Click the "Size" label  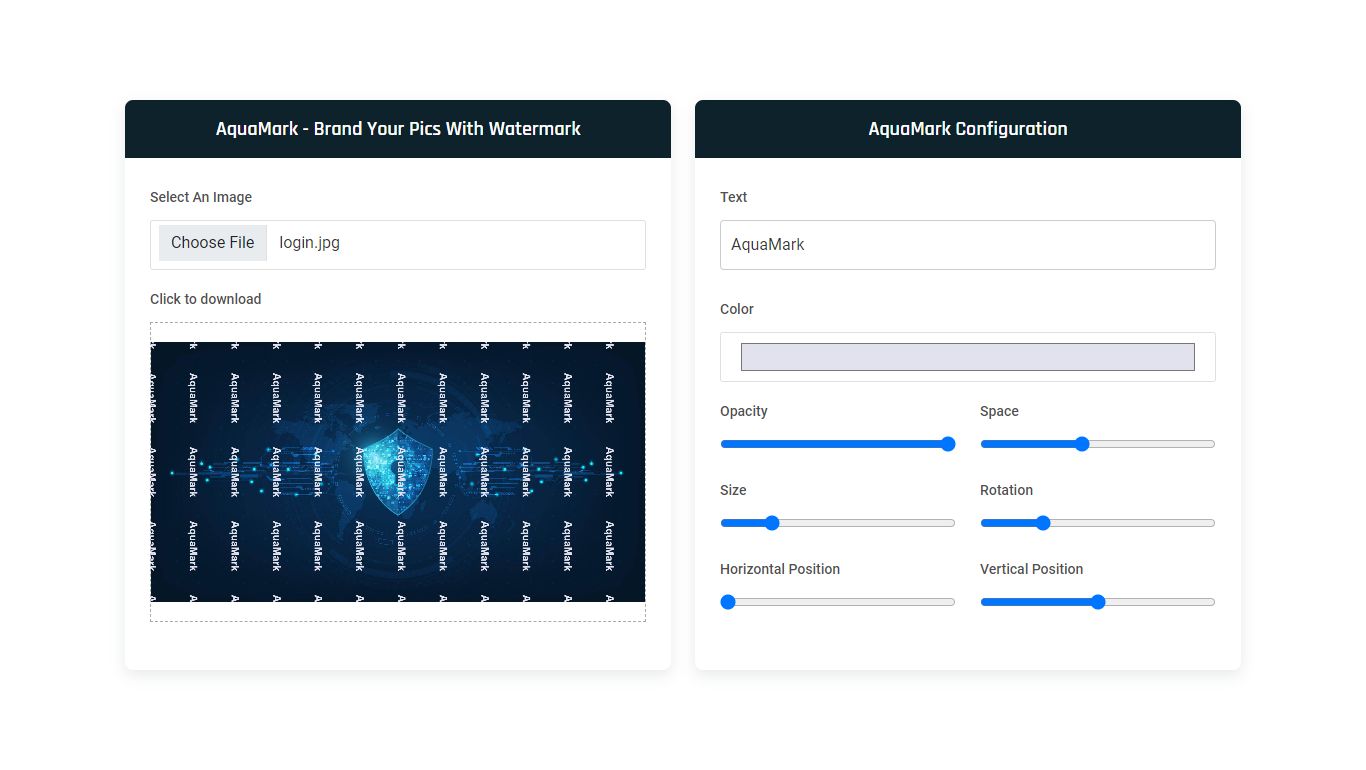(x=733, y=490)
